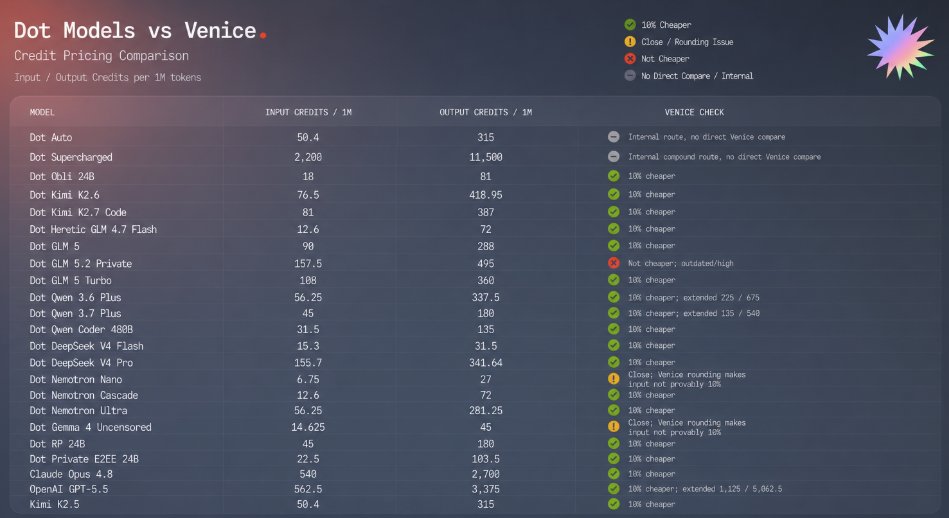
Task: Click the 31.5 output value for DeepSeek V4 Flash
Action: click(485, 346)
